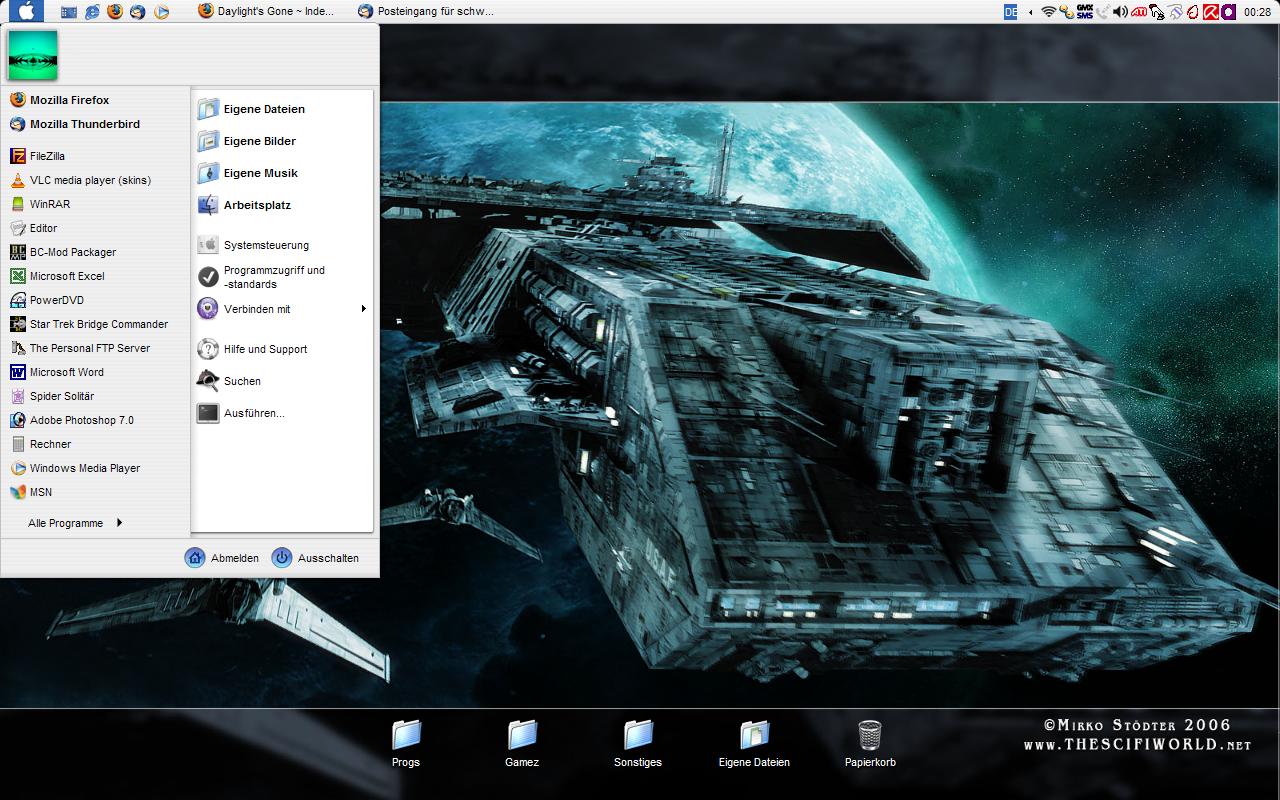Click the DE language indicator
1280x800 pixels.
pyautogui.click(x=1010, y=12)
